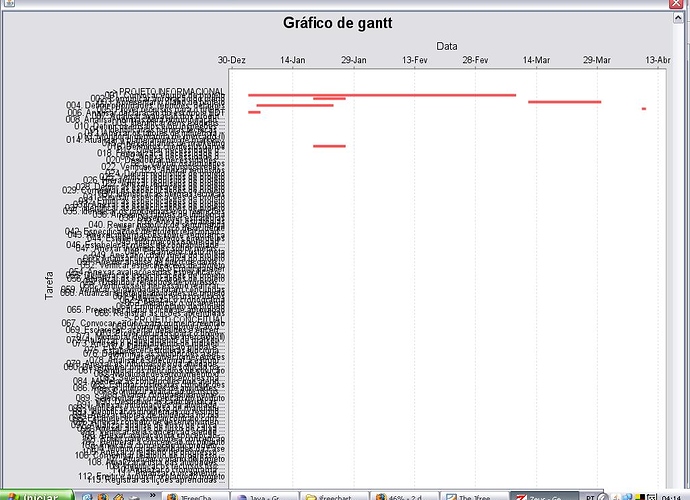This screenshot has height=500, width=690.
Task: Click the system clock showing 04:14
Action: 672,497
